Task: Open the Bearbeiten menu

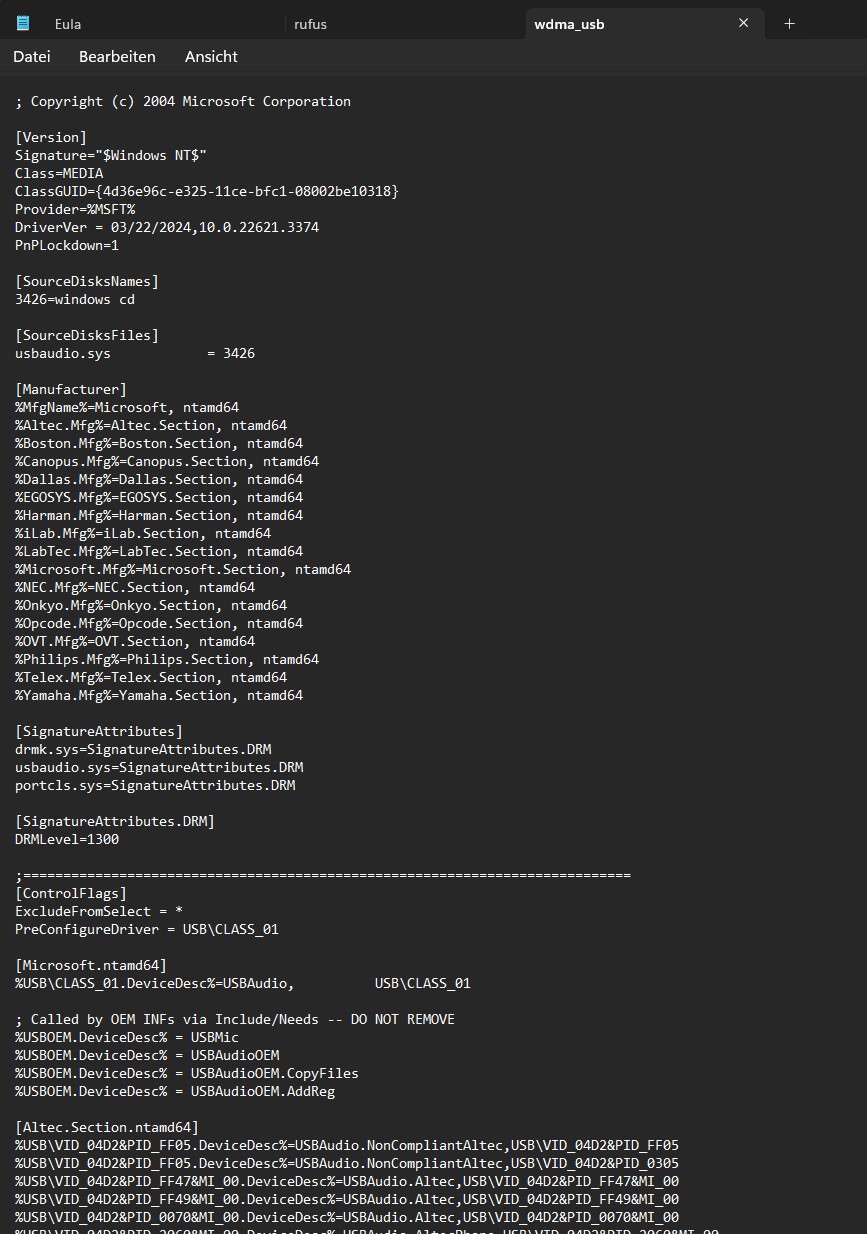Action: point(117,57)
